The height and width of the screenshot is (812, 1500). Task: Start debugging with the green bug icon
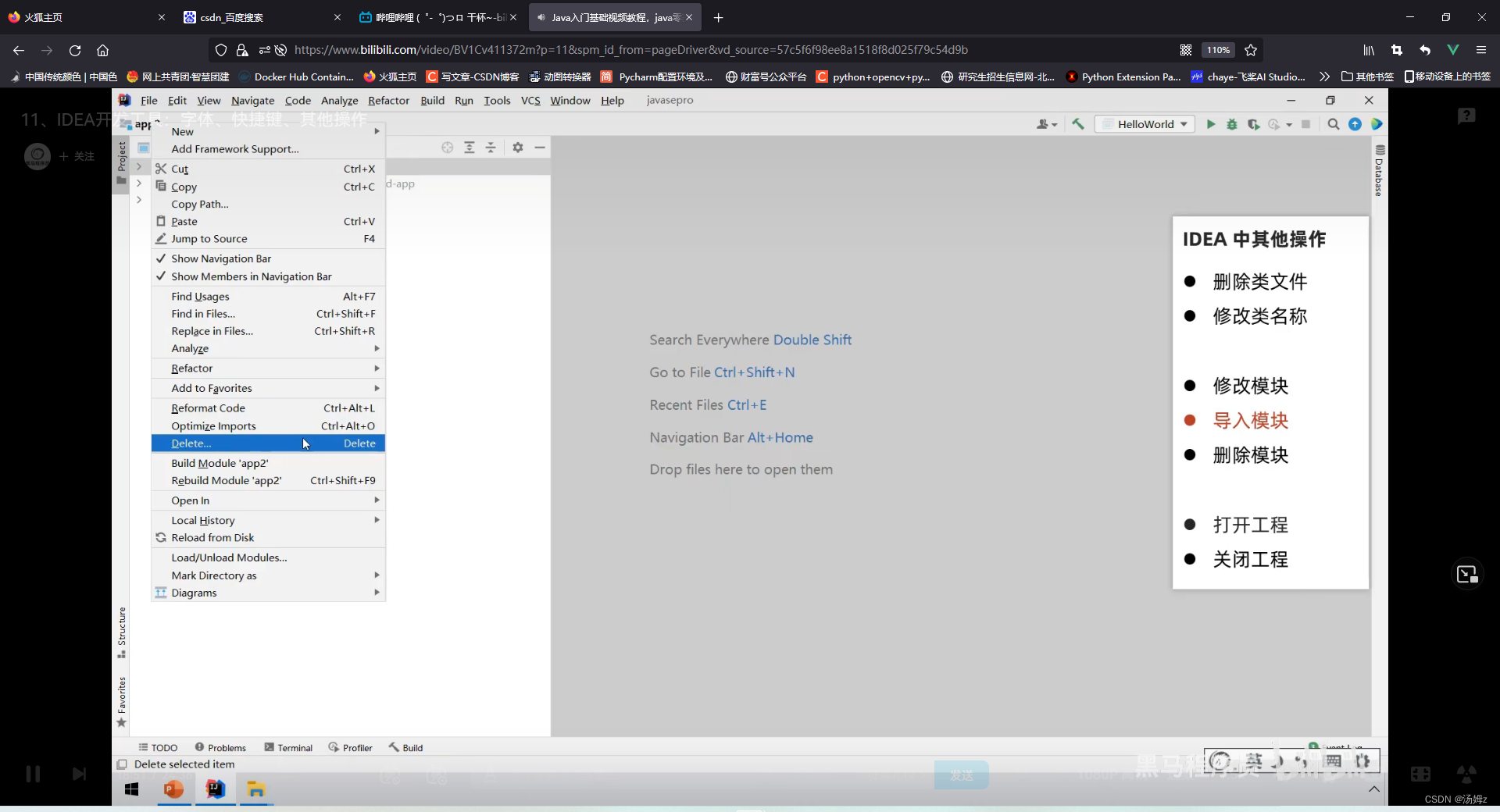click(1232, 124)
